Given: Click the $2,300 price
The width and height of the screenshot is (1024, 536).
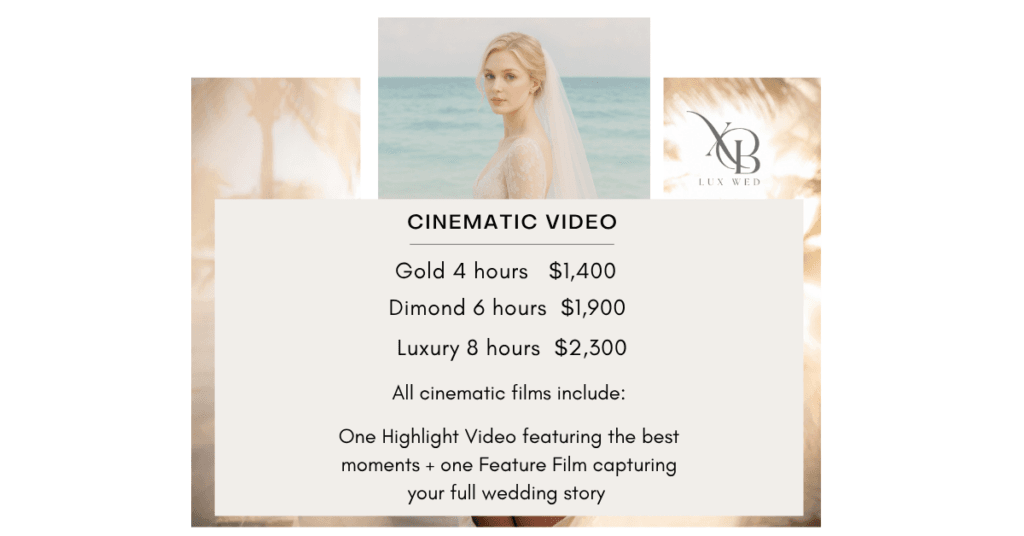Looking at the screenshot, I should 590,348.
